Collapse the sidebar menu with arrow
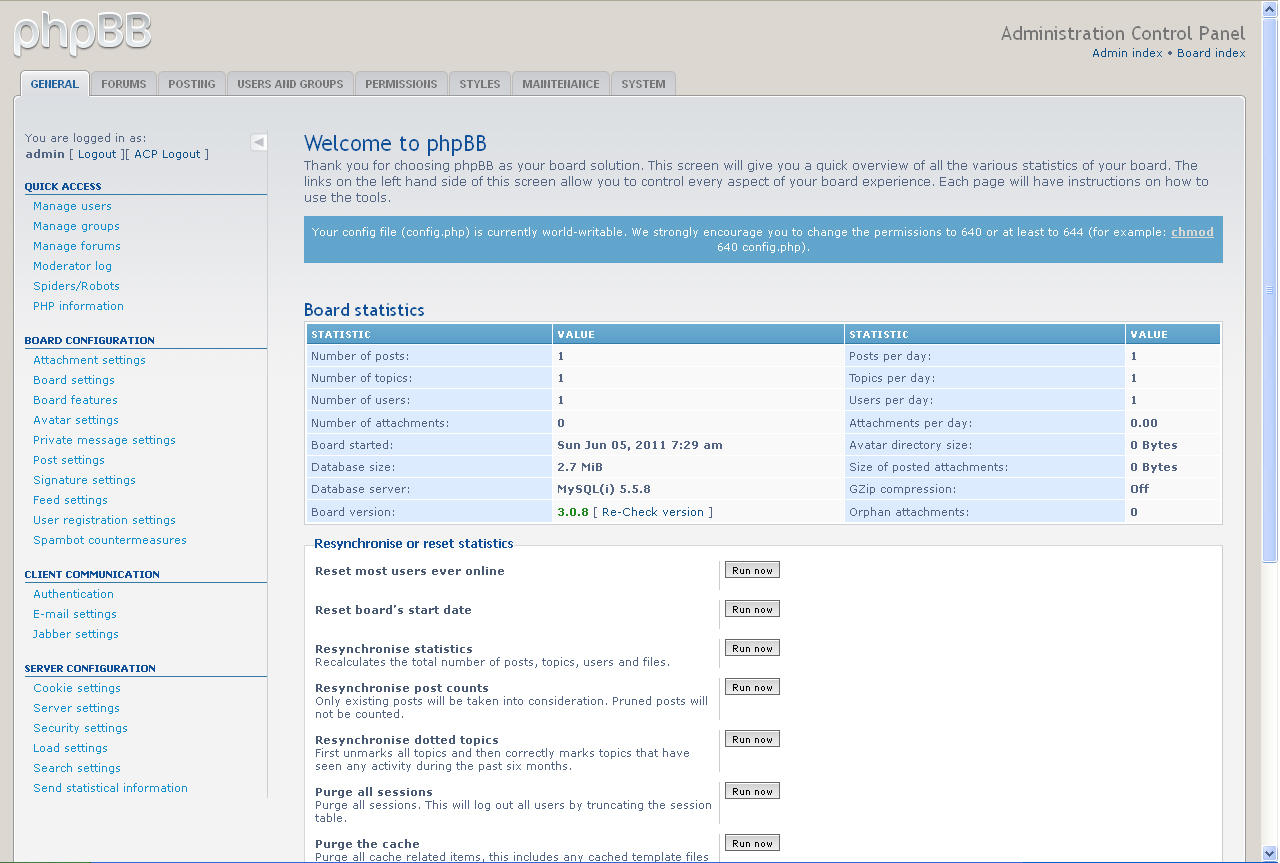Viewport: 1280px width, 863px height. click(259, 142)
